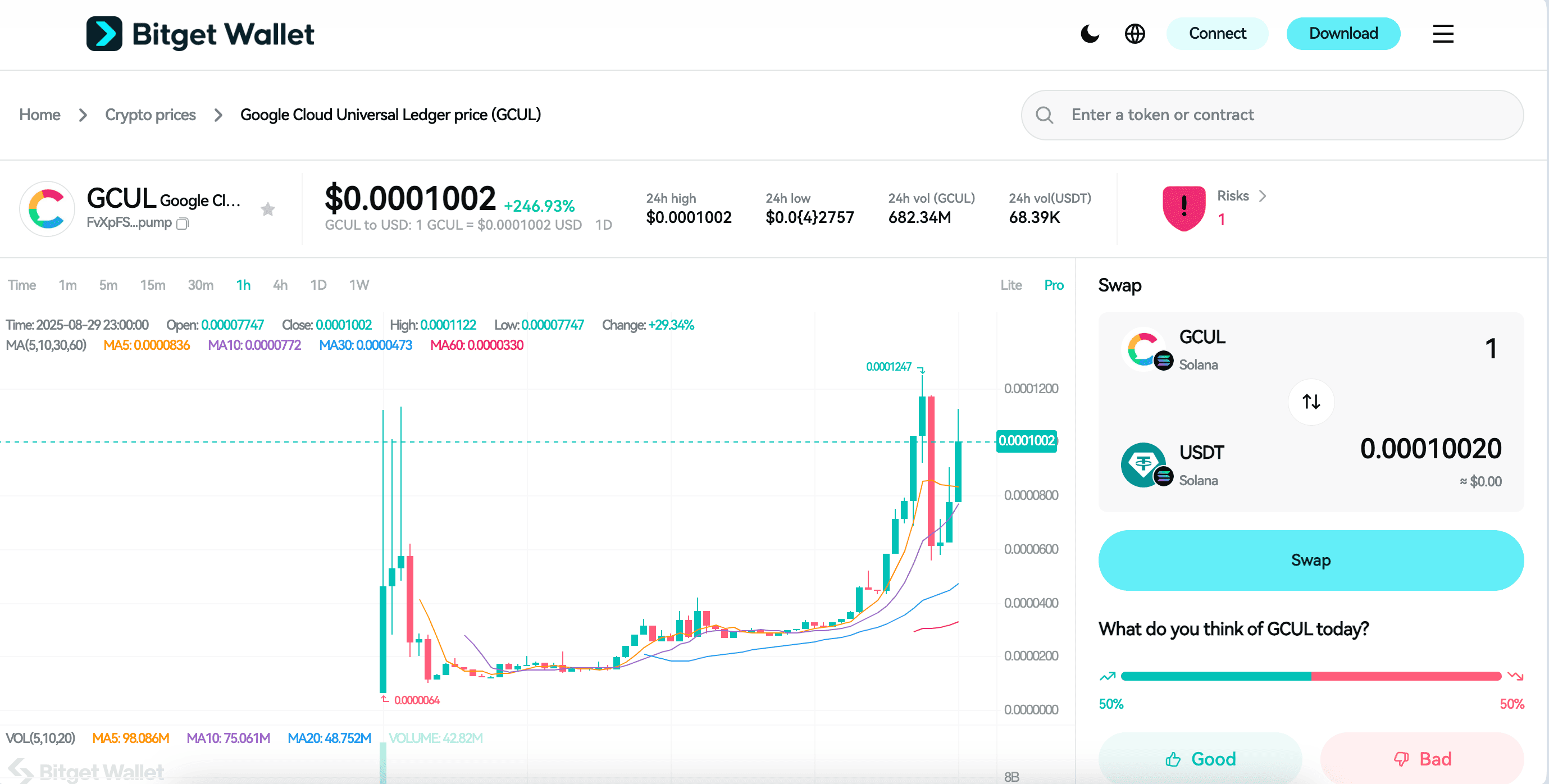The width and height of the screenshot is (1549, 784).
Task: Go to Crypto prices breadcrumb
Action: pyautogui.click(x=151, y=115)
